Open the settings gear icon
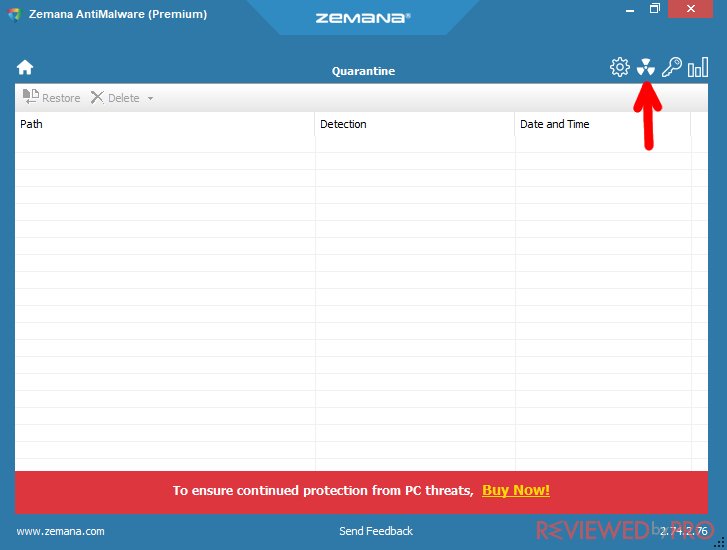The height and width of the screenshot is (550, 727). (x=619, y=67)
